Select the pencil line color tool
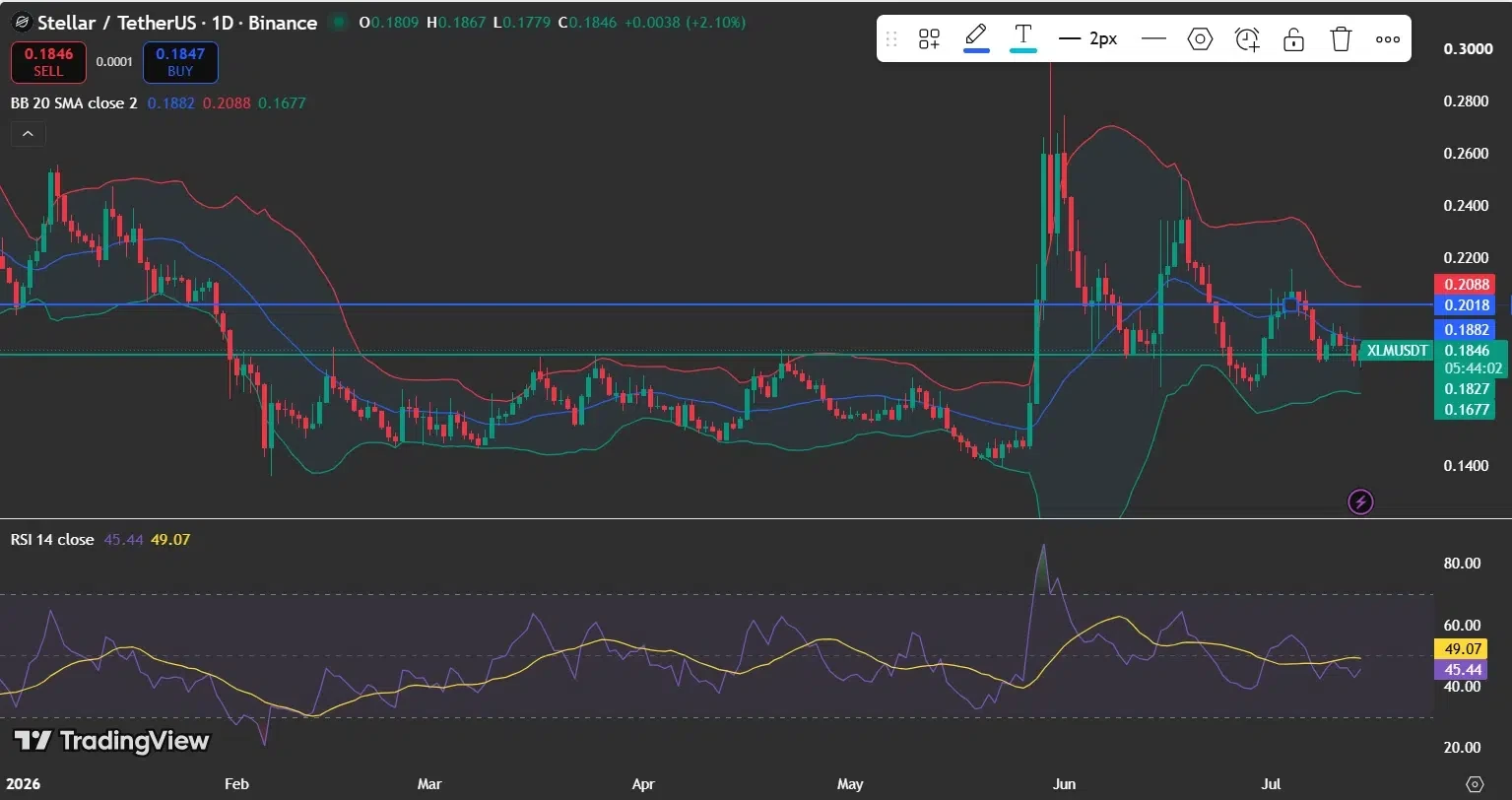1512x800 pixels. click(976, 38)
